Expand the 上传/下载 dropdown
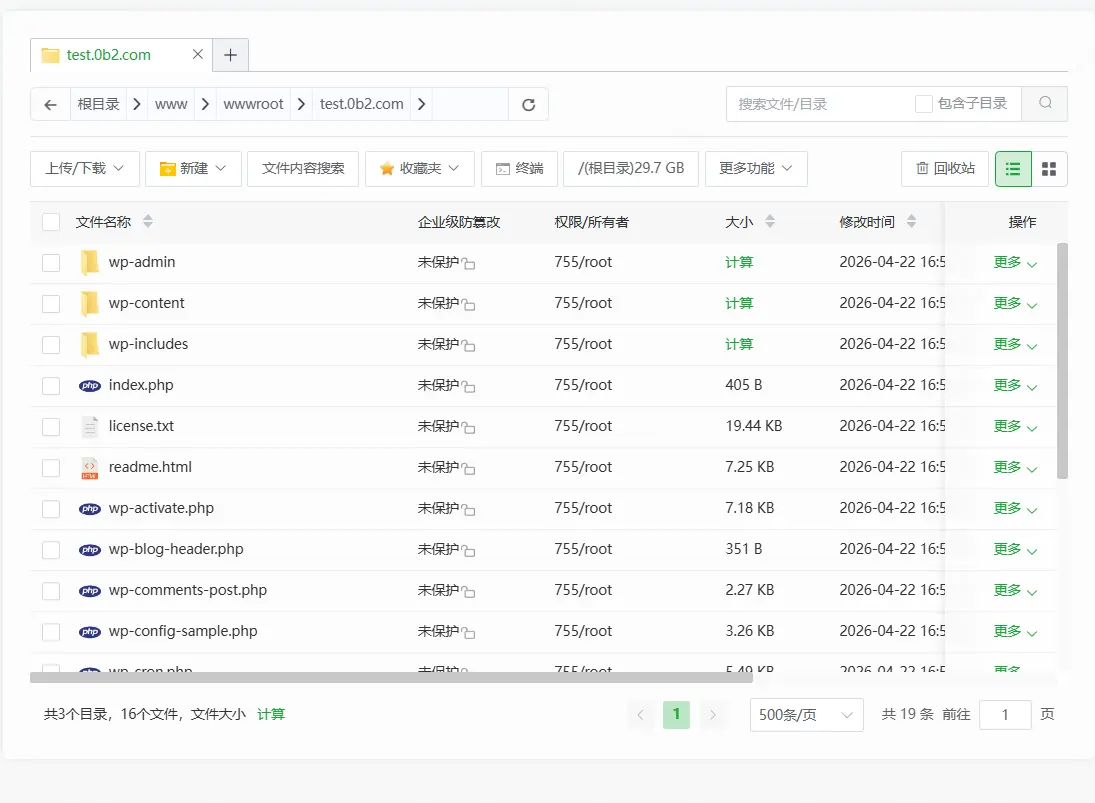Screen dimensions: 1095x803 (84, 169)
